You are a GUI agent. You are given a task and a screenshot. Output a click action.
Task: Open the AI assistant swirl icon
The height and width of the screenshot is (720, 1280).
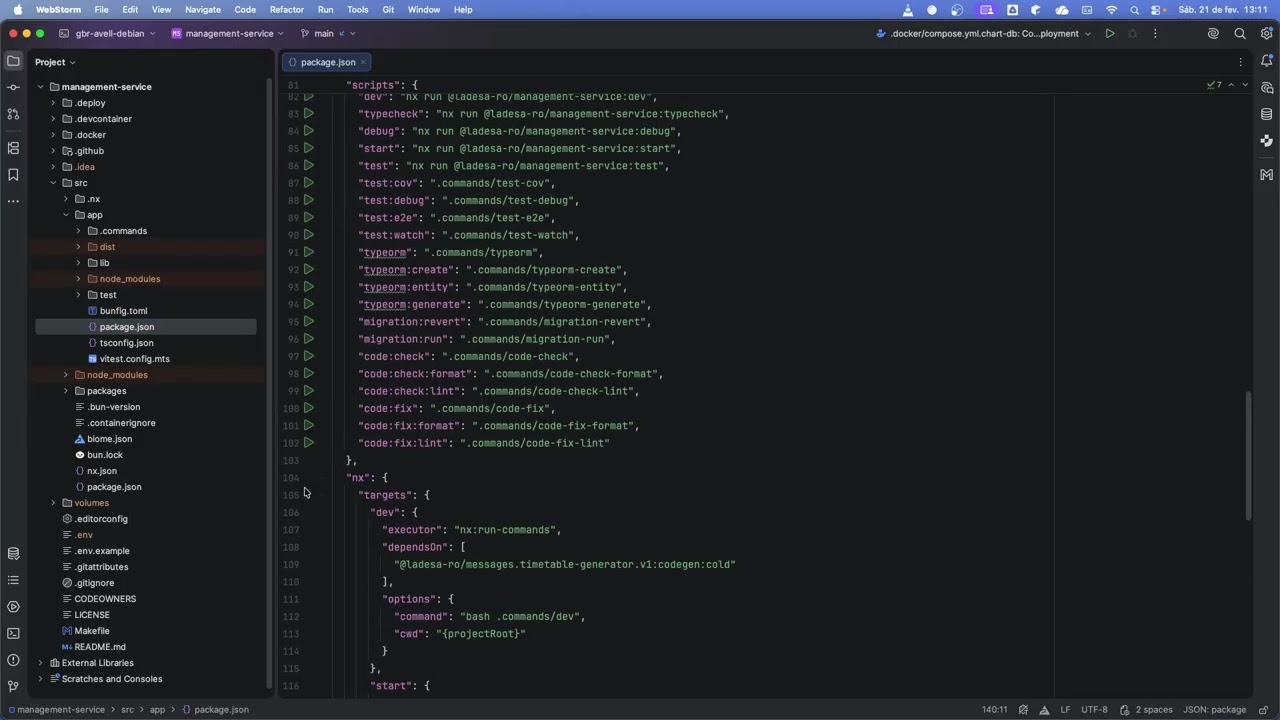click(1213, 33)
